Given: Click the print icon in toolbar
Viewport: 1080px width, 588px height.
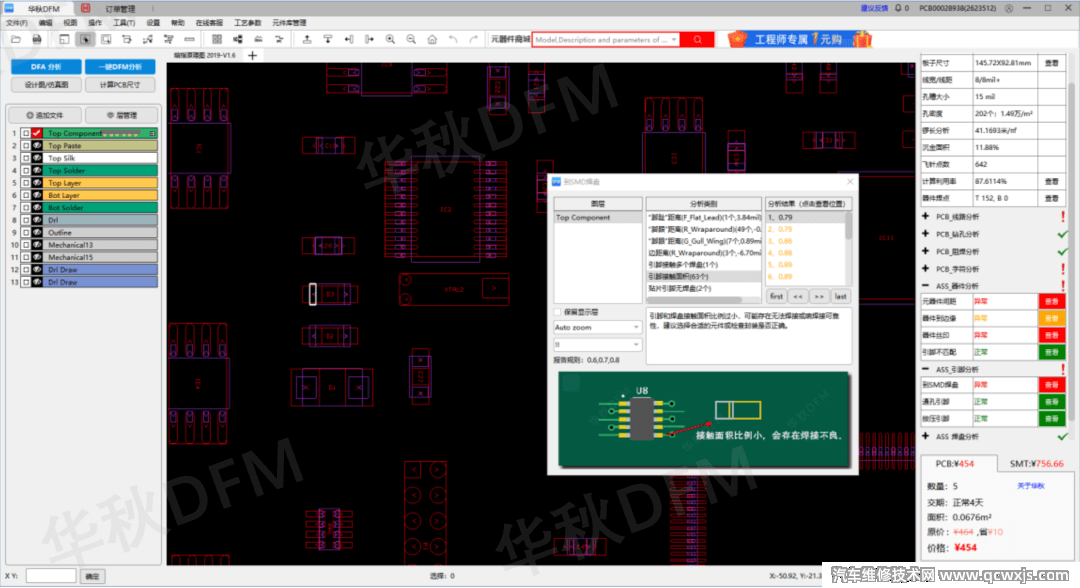Looking at the screenshot, I should pyautogui.click(x=36, y=39).
